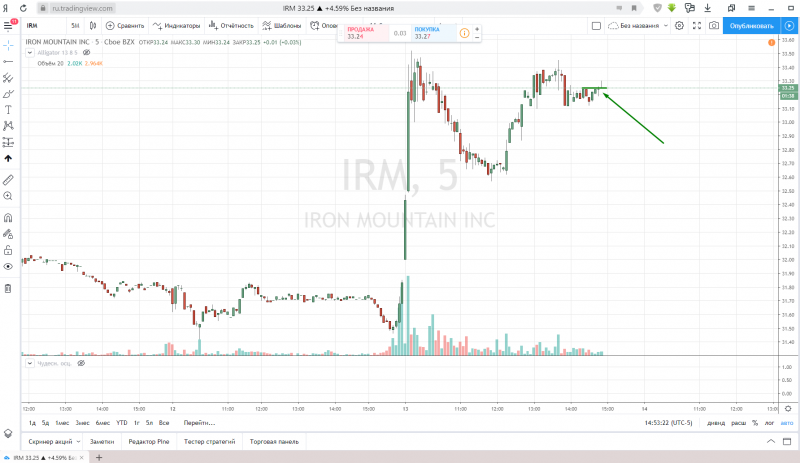Hide all drawings with the eye icon
This screenshot has width=800, height=463.
tap(8, 266)
